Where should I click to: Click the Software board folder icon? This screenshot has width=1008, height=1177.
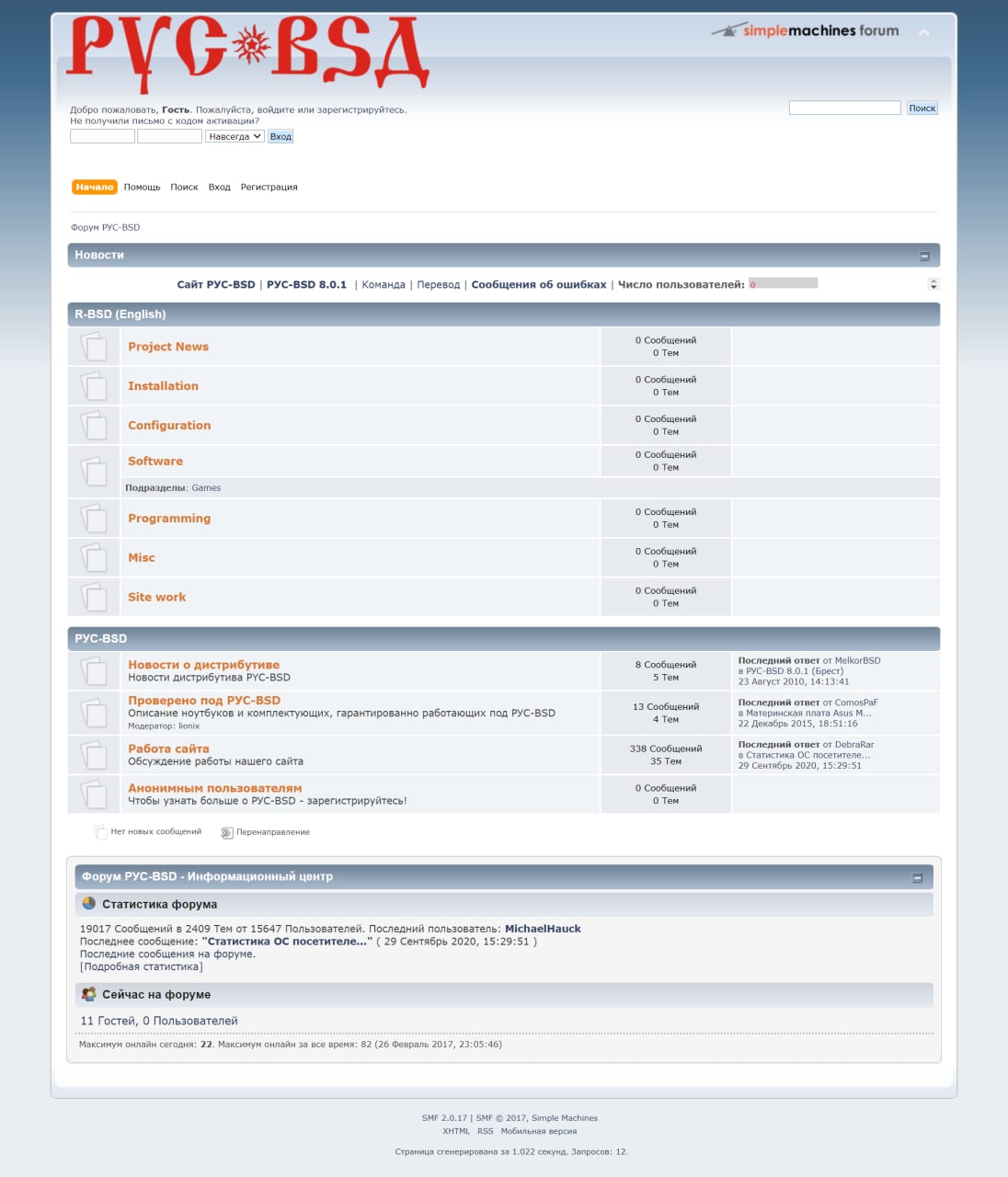click(x=94, y=472)
